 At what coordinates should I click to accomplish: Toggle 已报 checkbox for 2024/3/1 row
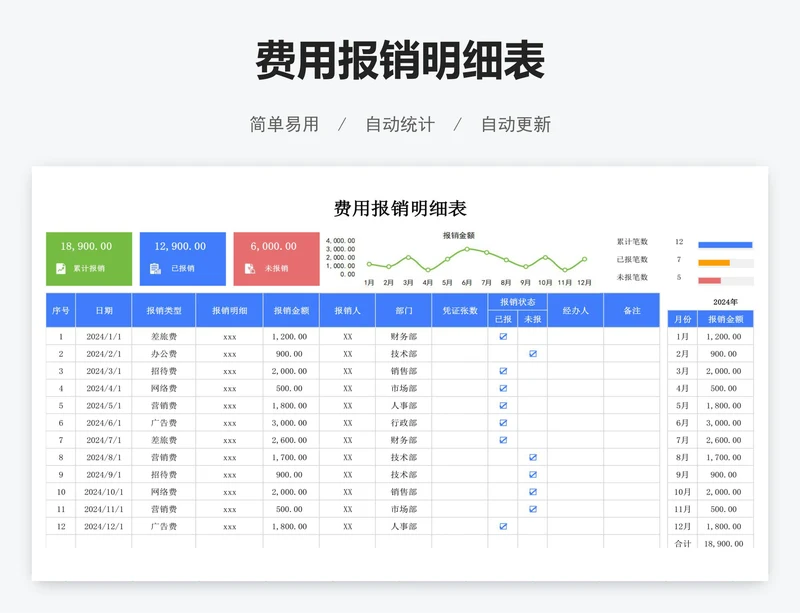point(503,371)
